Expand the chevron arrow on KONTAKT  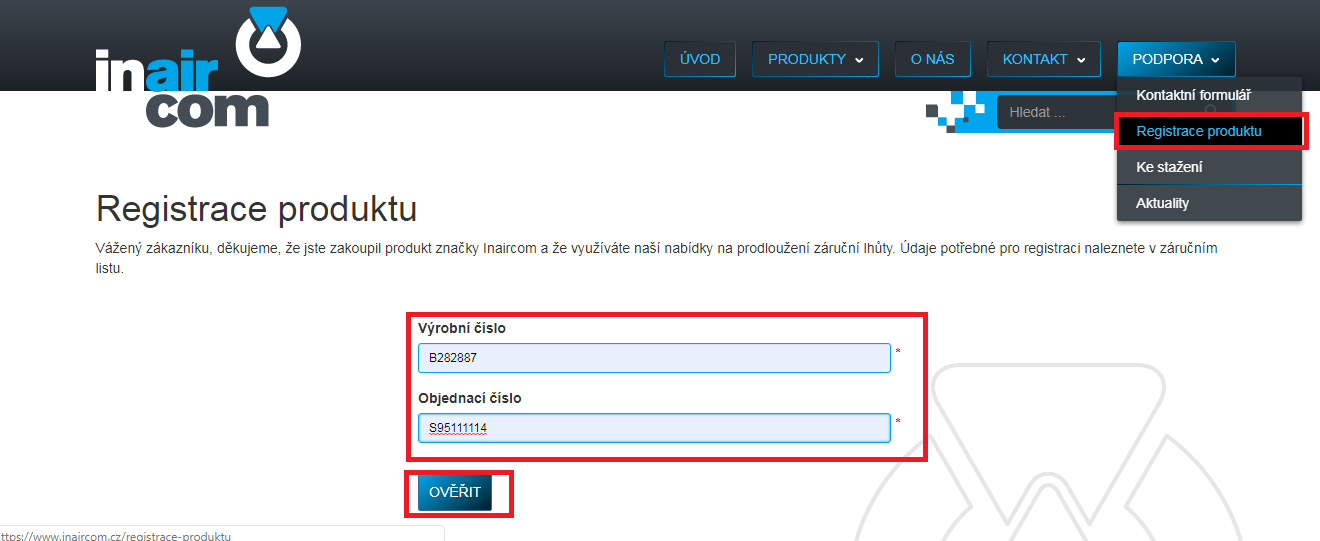(1082, 60)
